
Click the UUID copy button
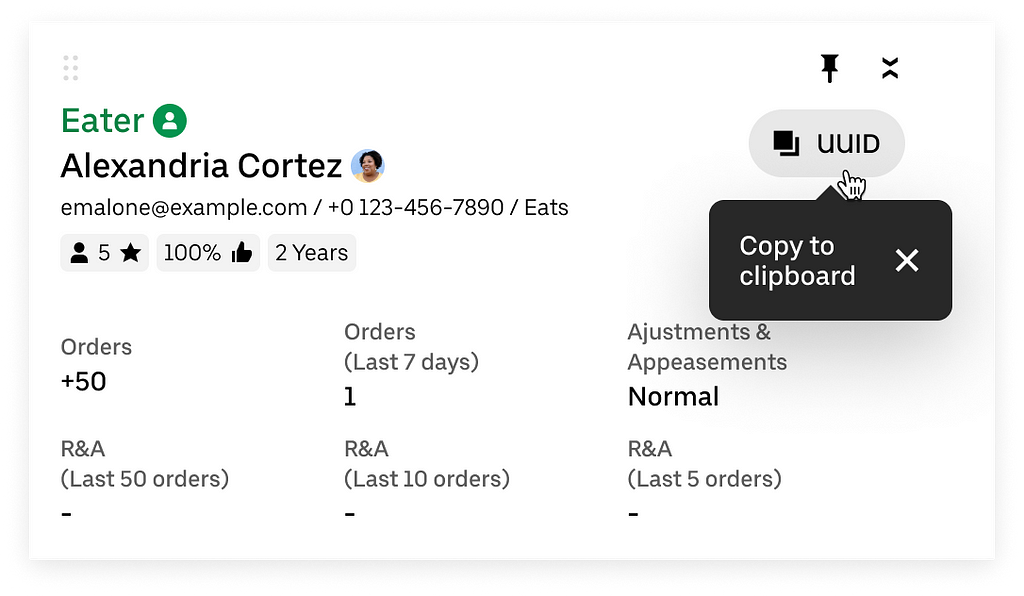[826, 143]
